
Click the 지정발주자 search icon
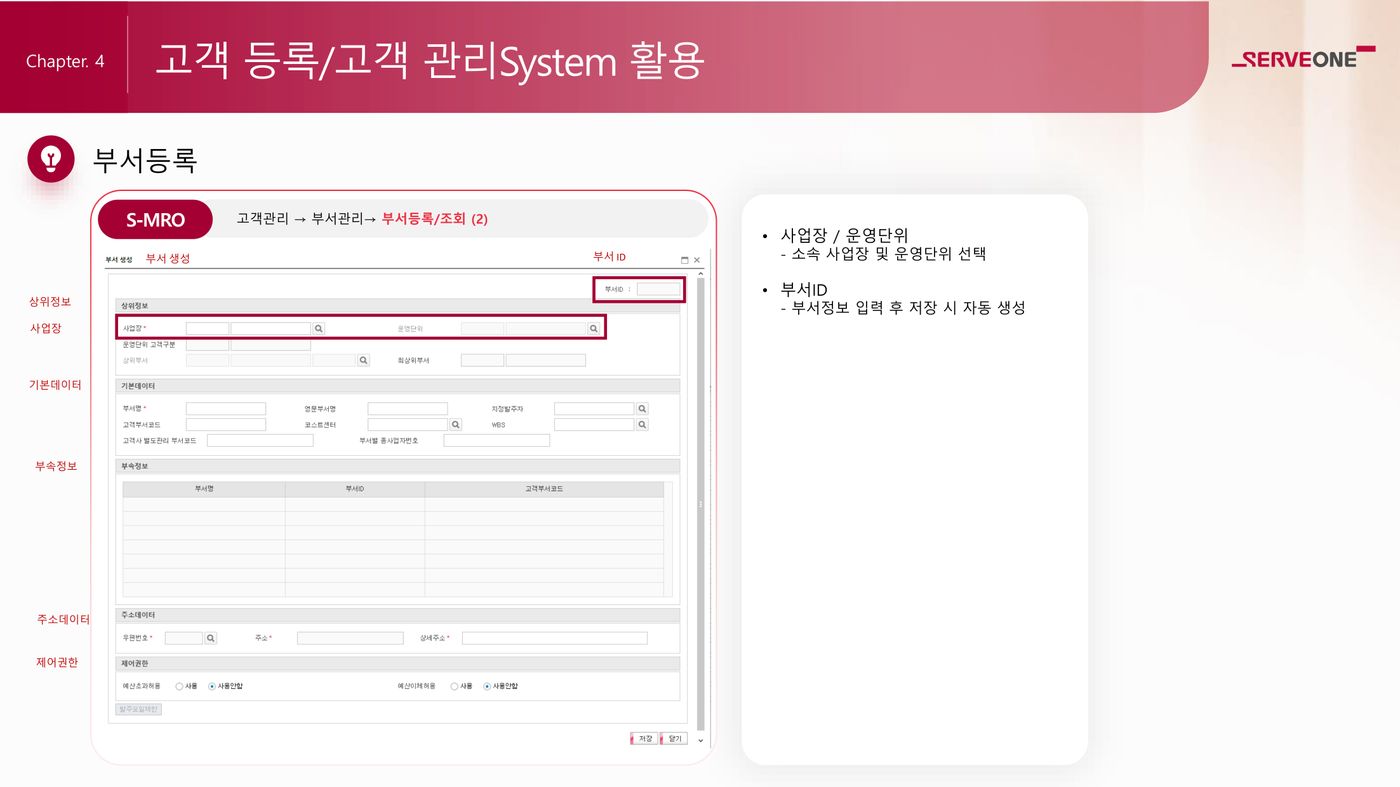(642, 409)
